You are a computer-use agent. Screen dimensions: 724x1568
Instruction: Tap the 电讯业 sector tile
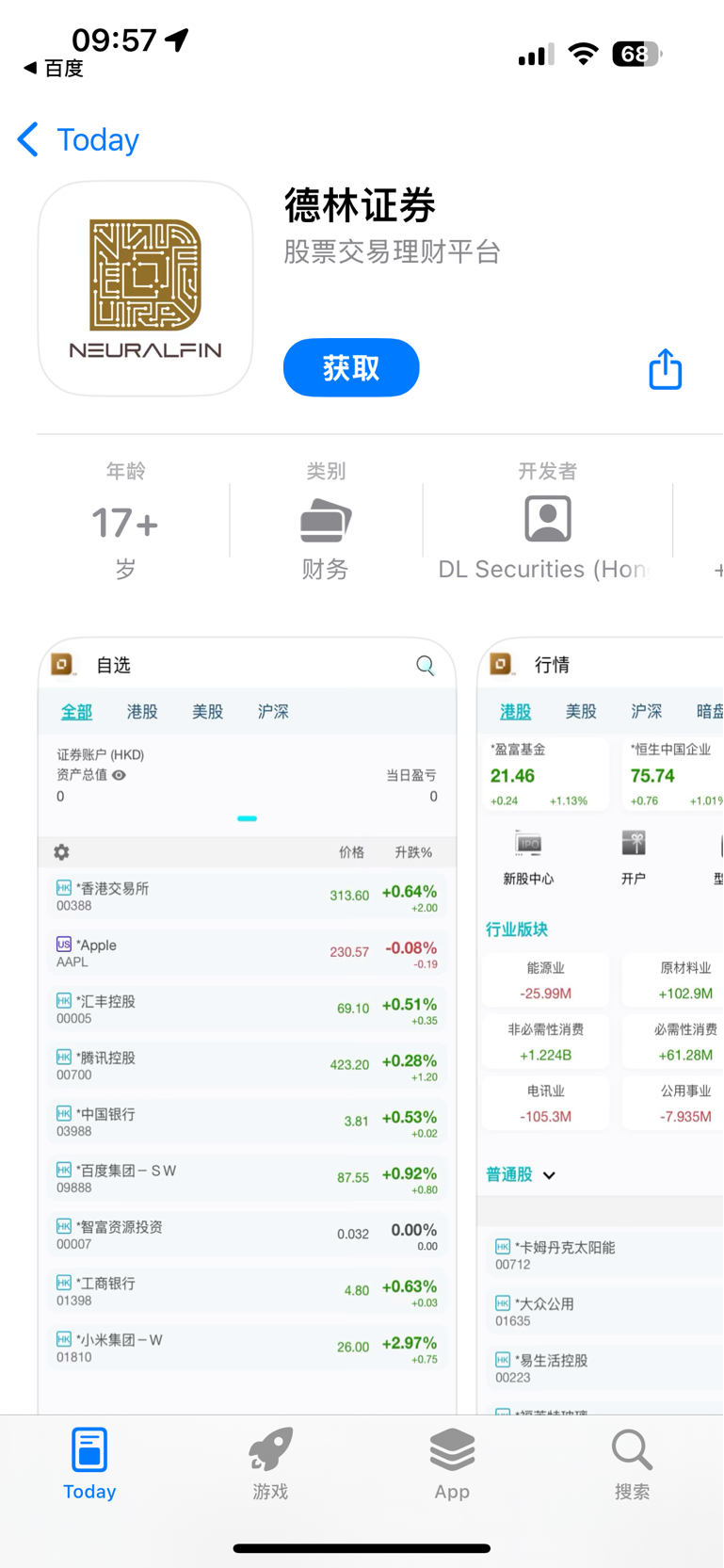pyautogui.click(x=545, y=1103)
